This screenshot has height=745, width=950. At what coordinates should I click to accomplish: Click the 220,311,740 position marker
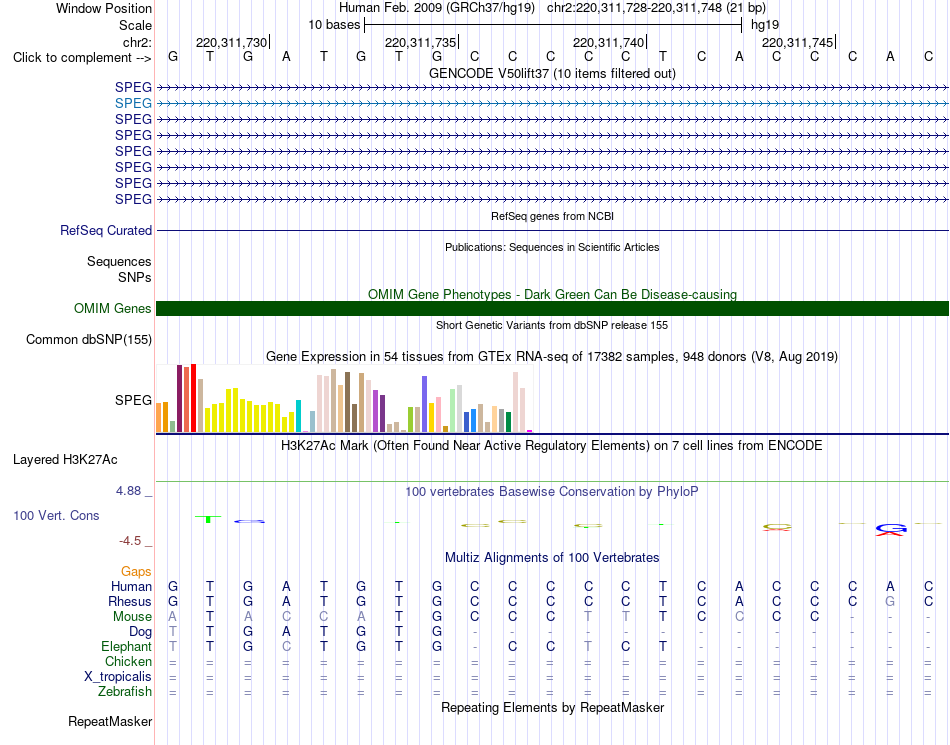608,42
